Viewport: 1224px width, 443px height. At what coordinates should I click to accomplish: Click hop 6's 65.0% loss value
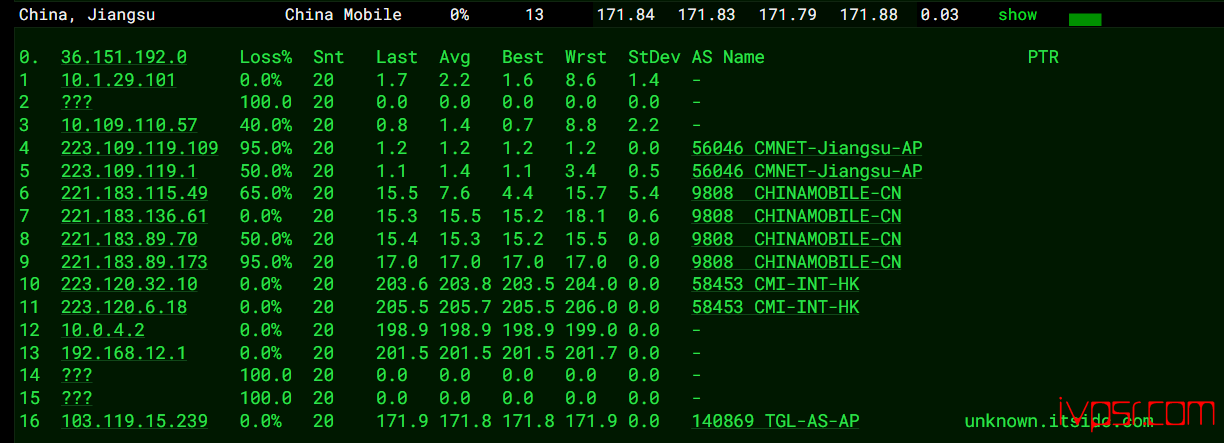click(266, 193)
